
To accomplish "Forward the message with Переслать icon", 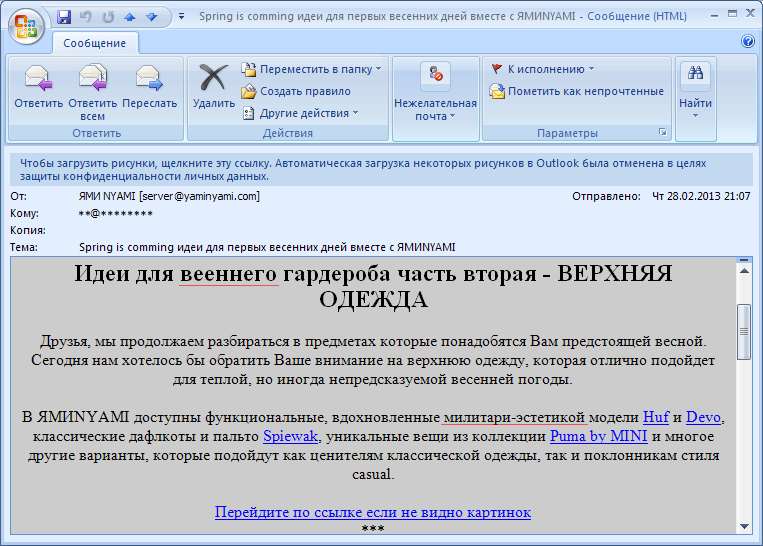I will click(149, 78).
